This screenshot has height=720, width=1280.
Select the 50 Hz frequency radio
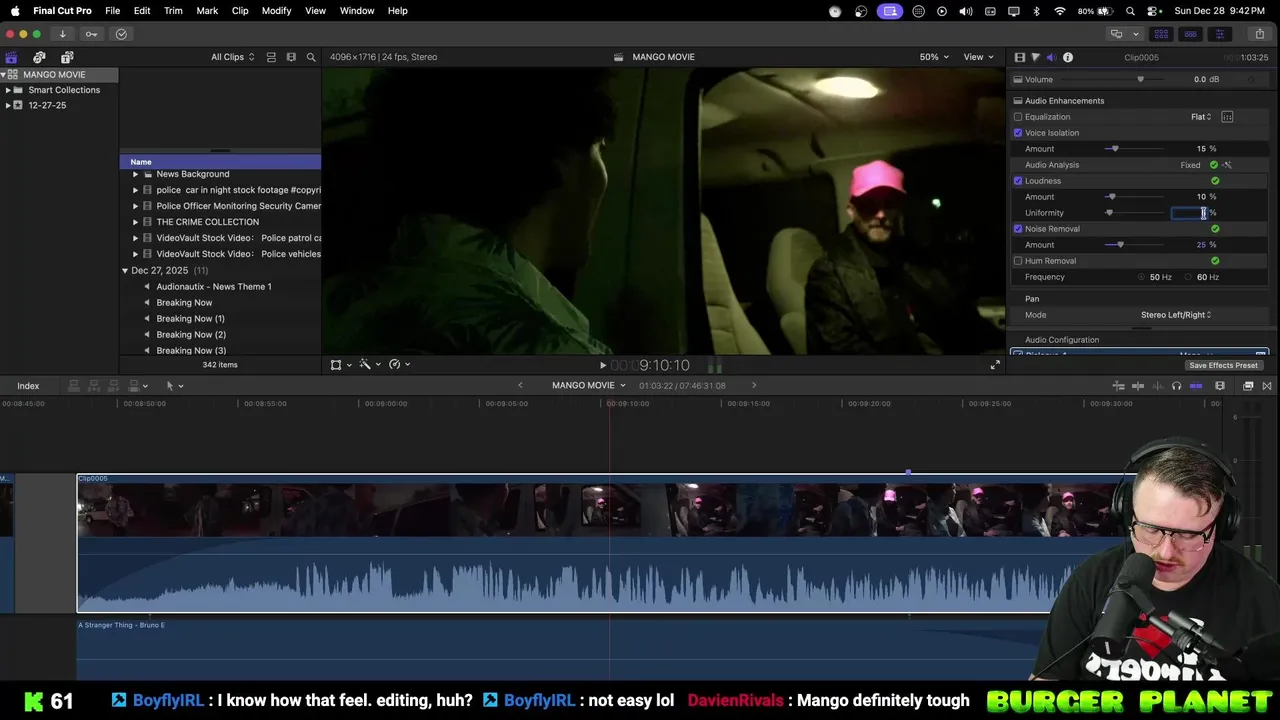(x=1142, y=277)
